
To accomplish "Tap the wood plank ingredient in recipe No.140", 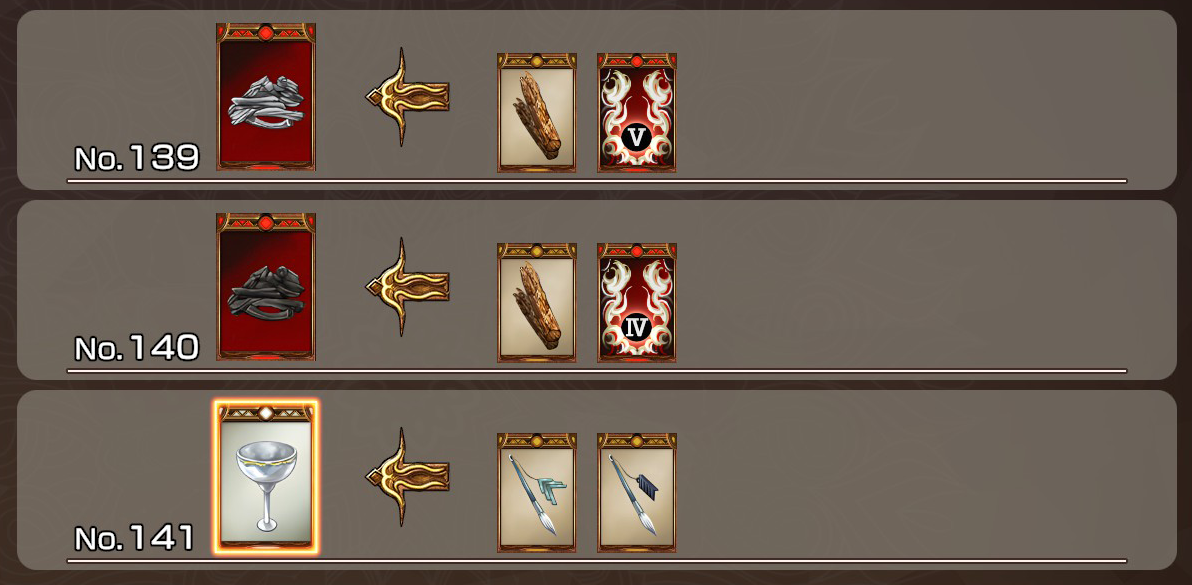I will pyautogui.click(x=537, y=302).
